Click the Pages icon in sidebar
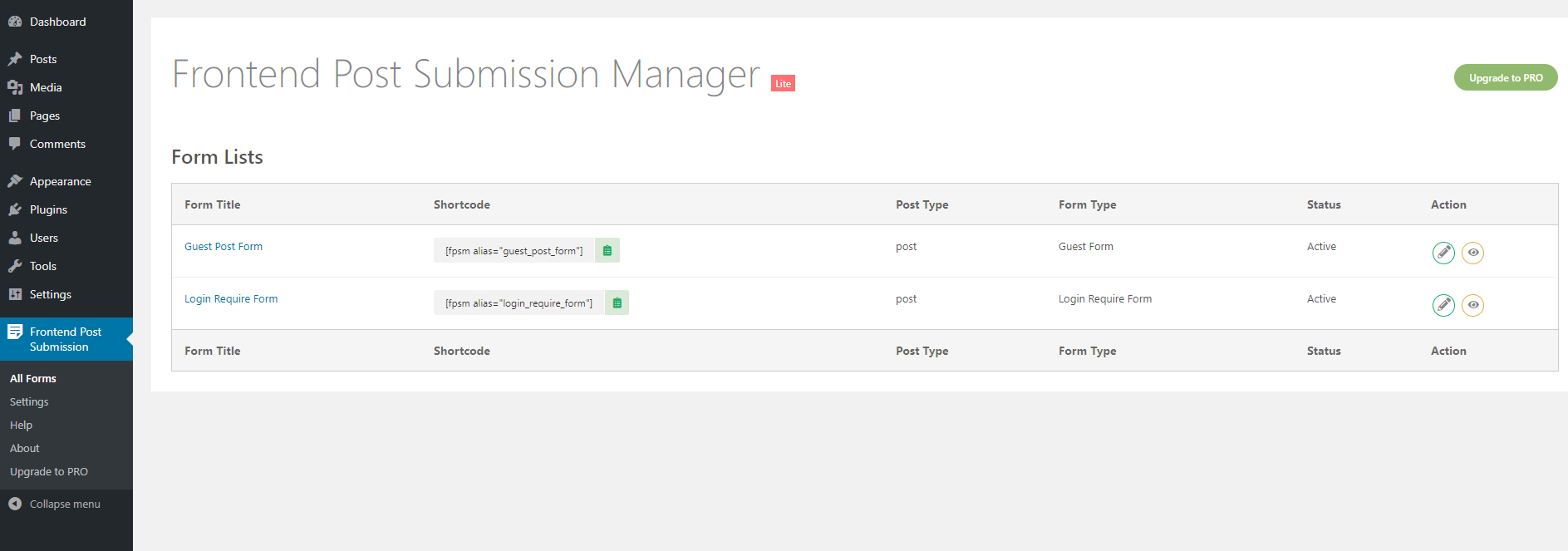The image size is (1568, 551). [x=15, y=116]
